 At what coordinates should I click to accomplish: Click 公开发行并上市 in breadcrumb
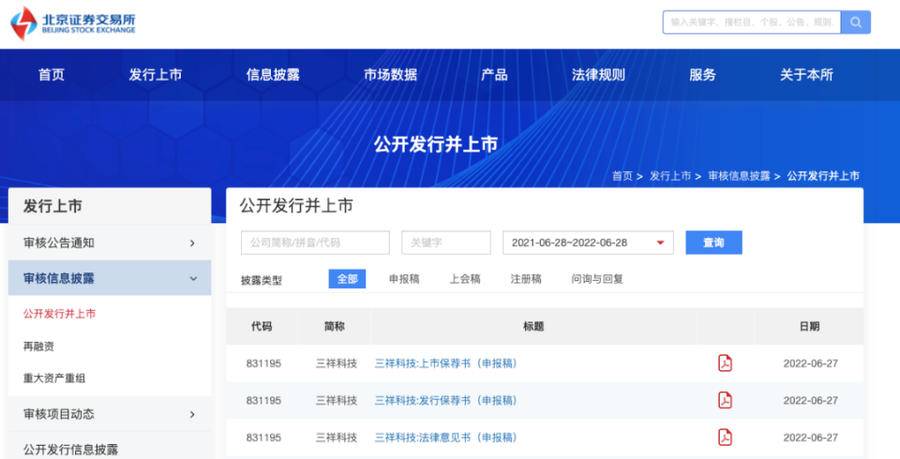tap(823, 176)
